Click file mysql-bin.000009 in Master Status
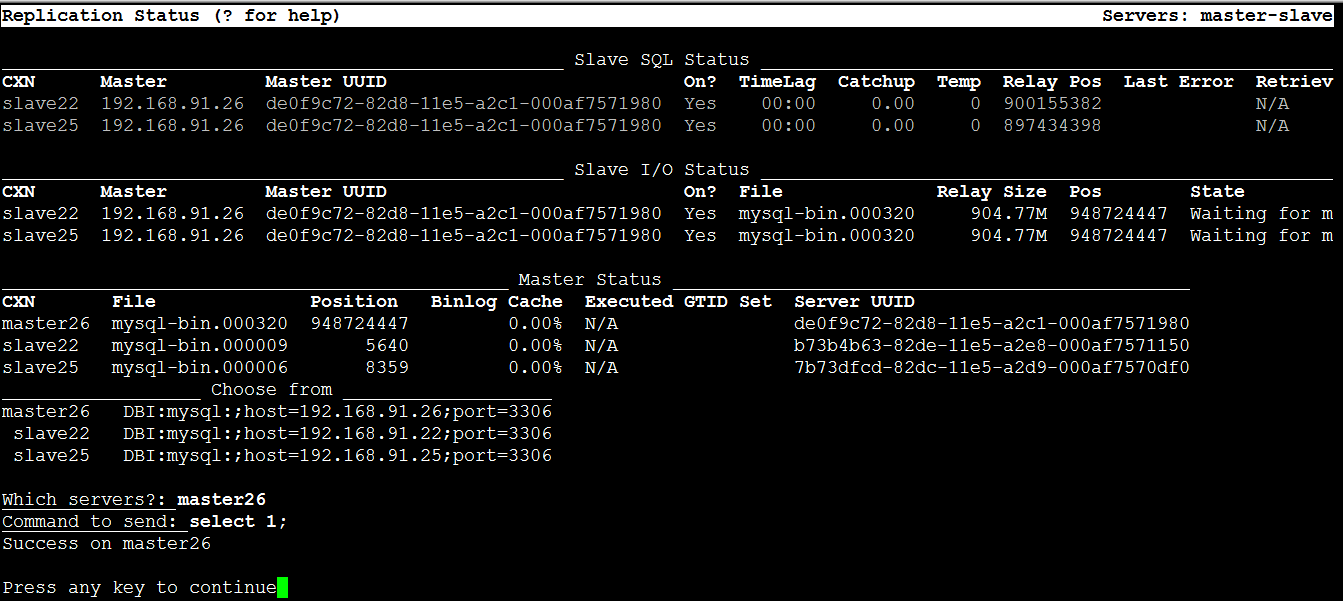The width and height of the screenshot is (1343, 601). (x=200, y=346)
